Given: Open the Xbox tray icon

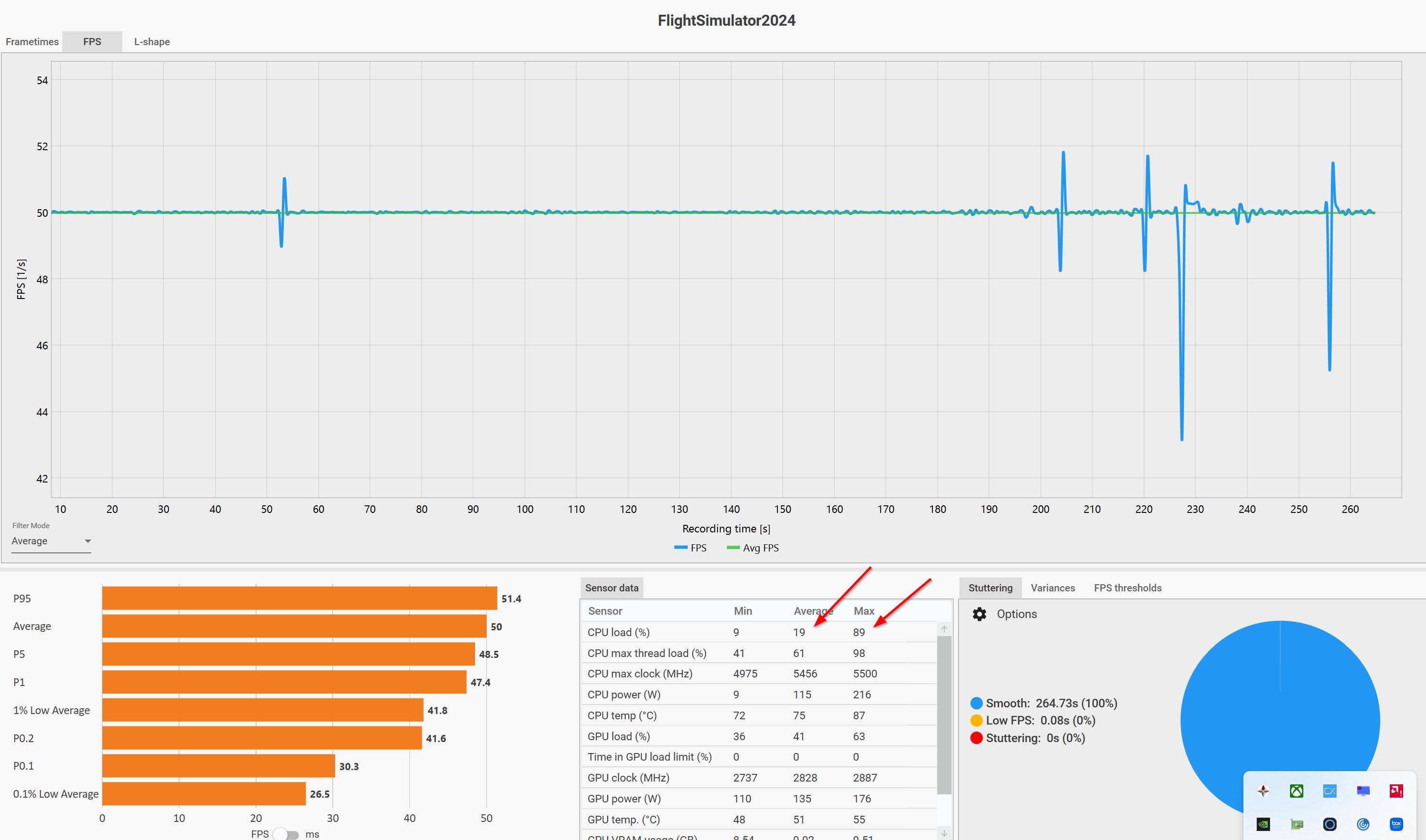Looking at the screenshot, I should pos(1296,791).
